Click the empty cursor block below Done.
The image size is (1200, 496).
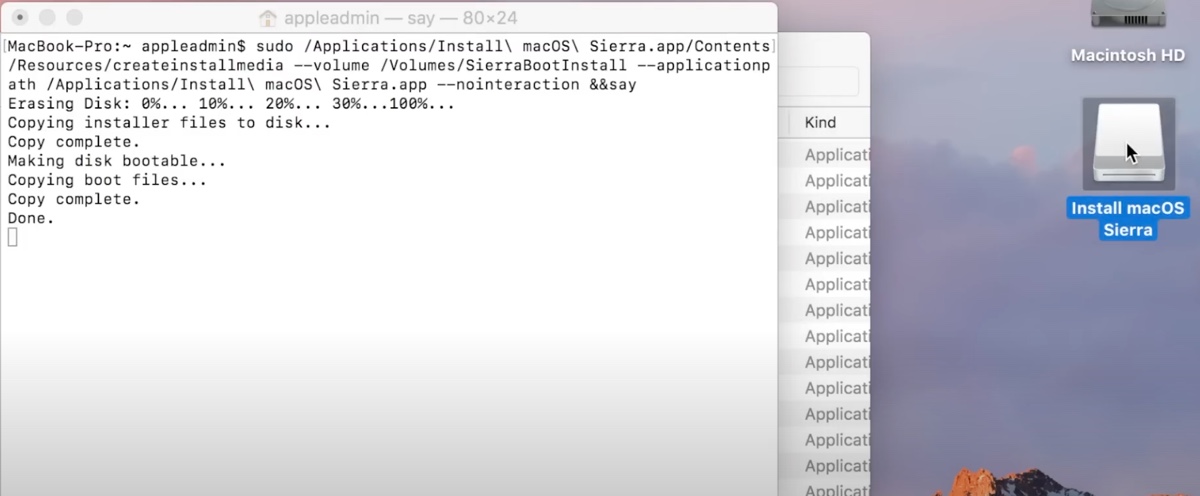pos(12,237)
